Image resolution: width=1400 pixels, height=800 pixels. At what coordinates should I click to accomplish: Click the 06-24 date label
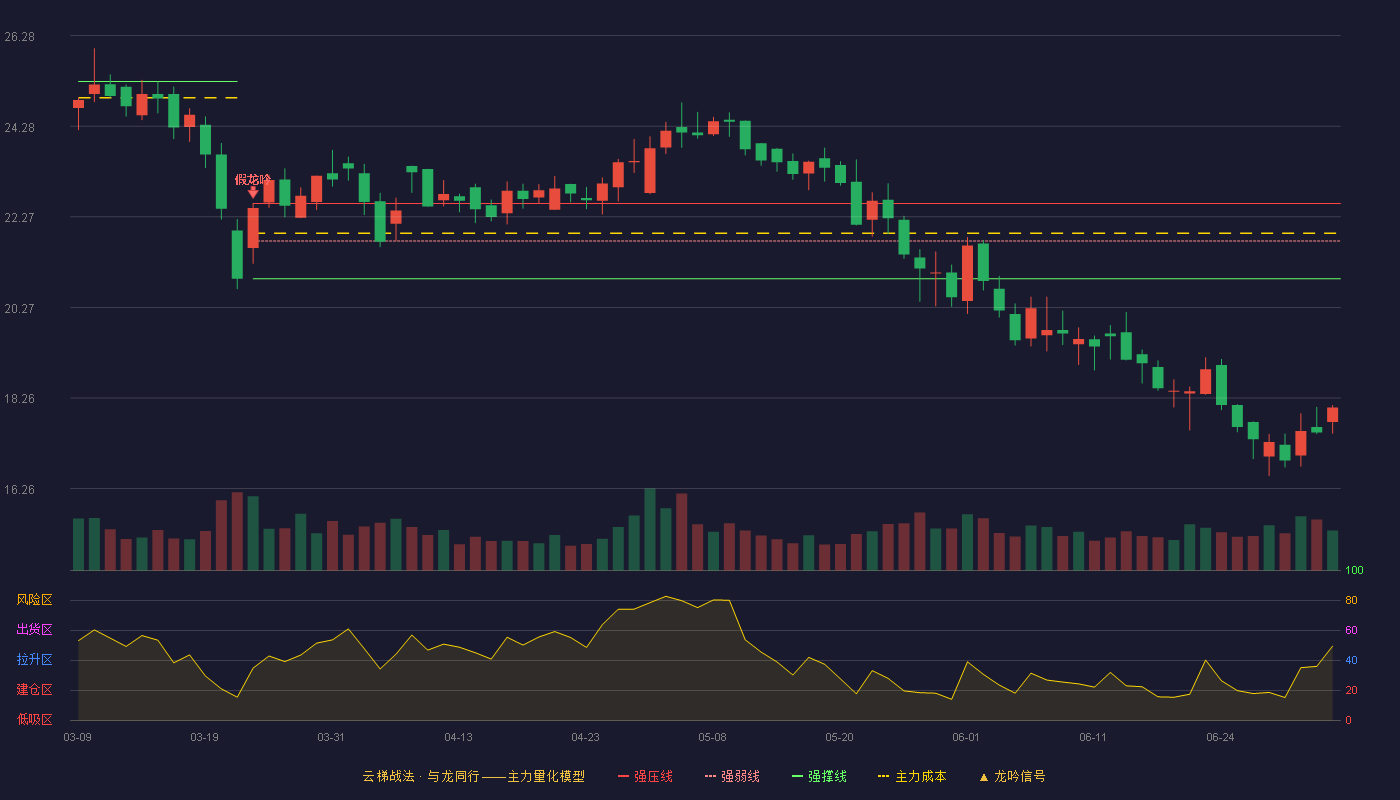tap(1220, 737)
